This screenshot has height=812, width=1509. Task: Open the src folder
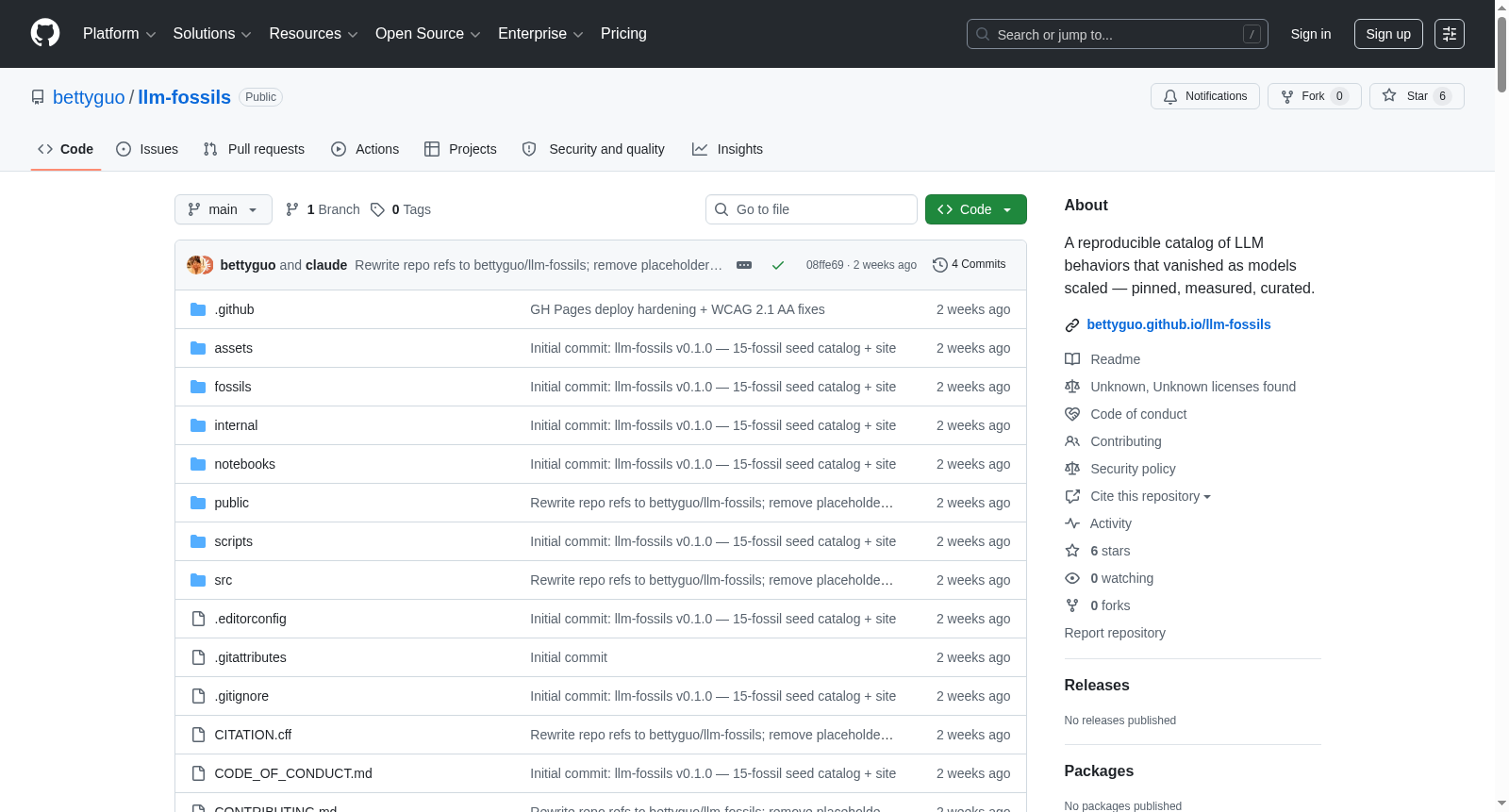224,580
